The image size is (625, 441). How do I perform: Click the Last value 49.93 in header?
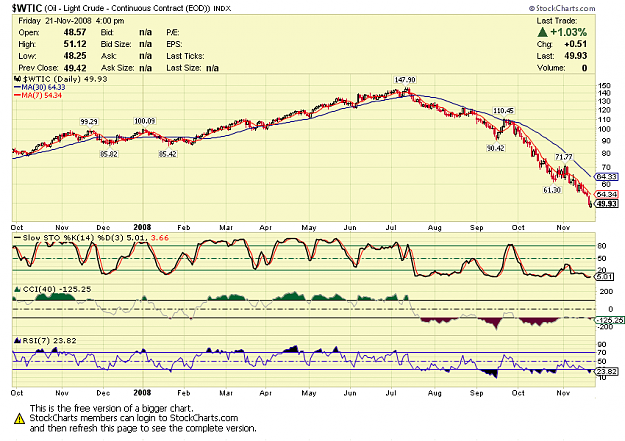[x=575, y=56]
